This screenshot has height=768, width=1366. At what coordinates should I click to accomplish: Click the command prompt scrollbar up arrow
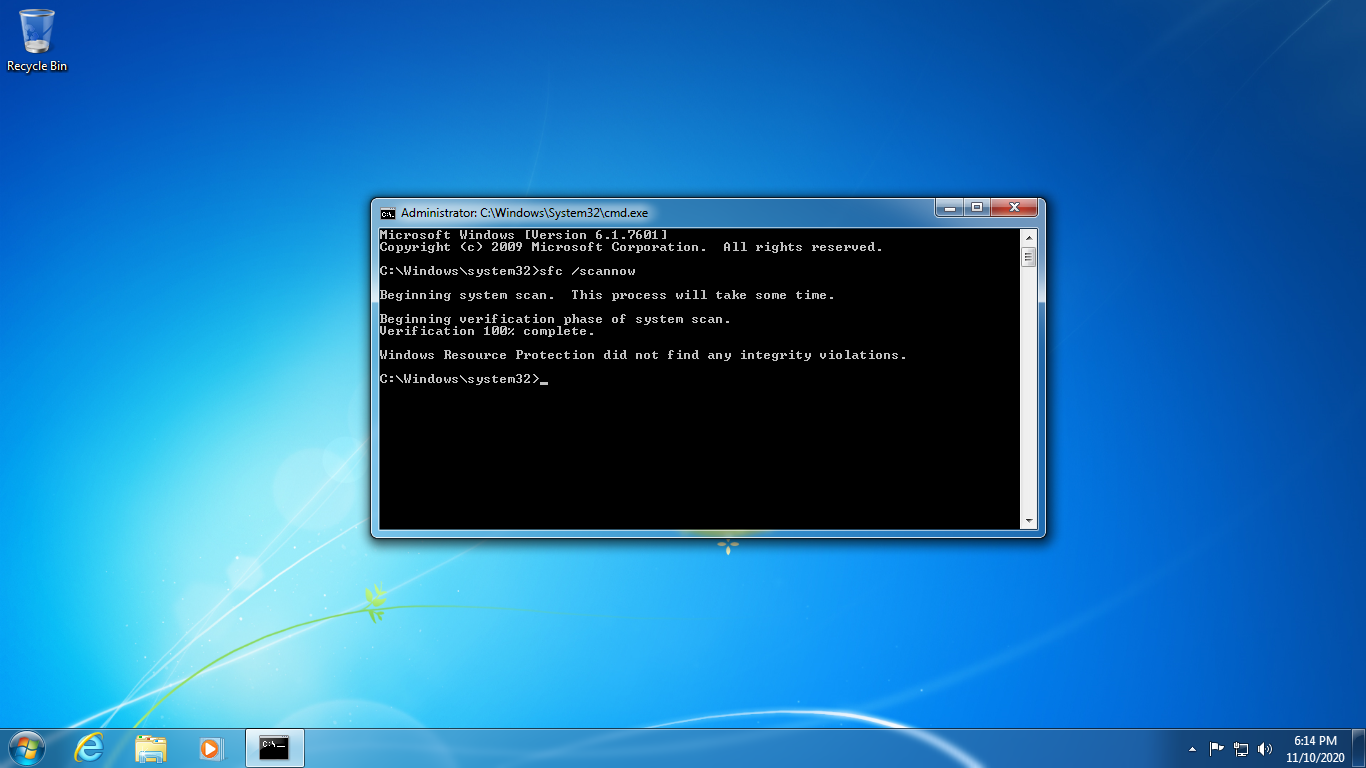click(1028, 237)
